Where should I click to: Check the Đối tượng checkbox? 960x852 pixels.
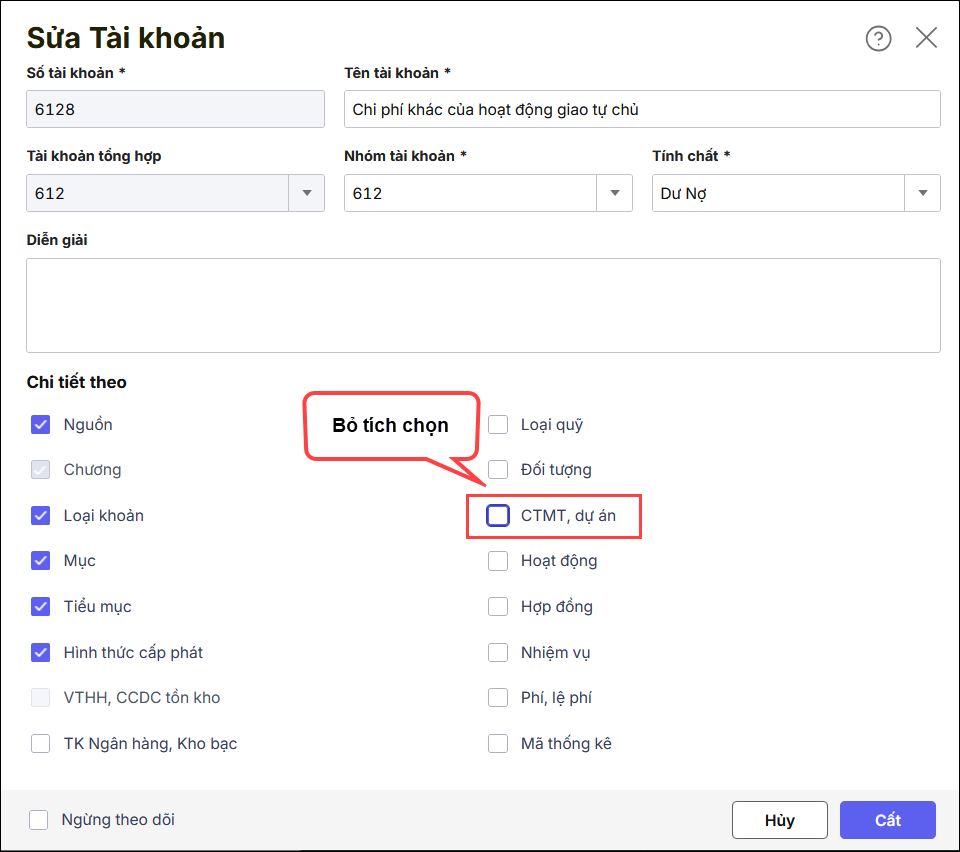(x=498, y=470)
